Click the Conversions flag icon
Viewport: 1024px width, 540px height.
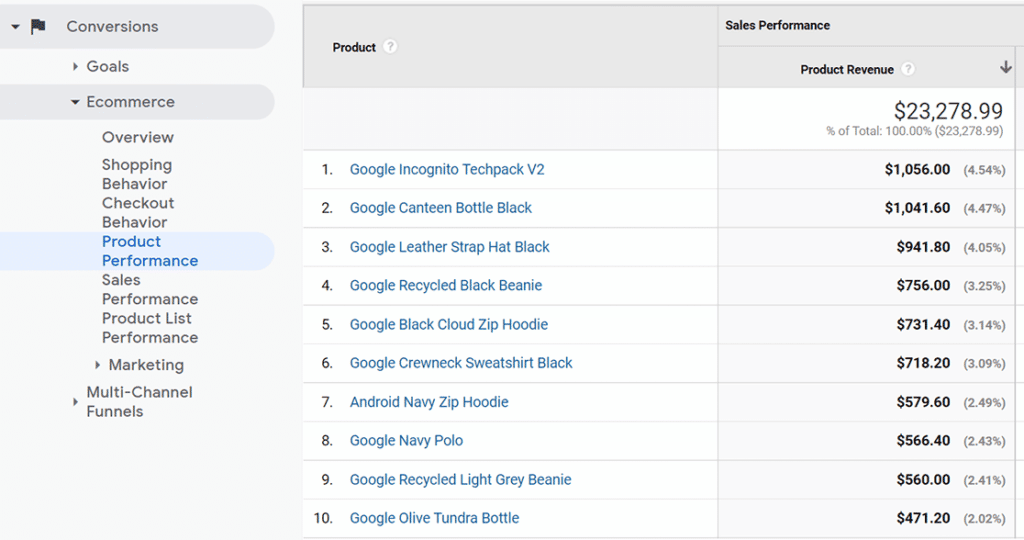(39, 26)
